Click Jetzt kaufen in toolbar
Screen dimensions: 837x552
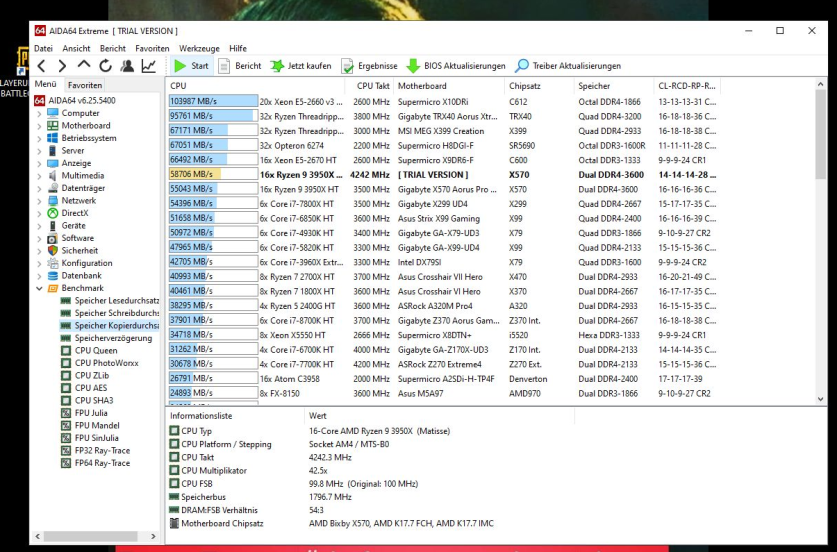point(301,66)
